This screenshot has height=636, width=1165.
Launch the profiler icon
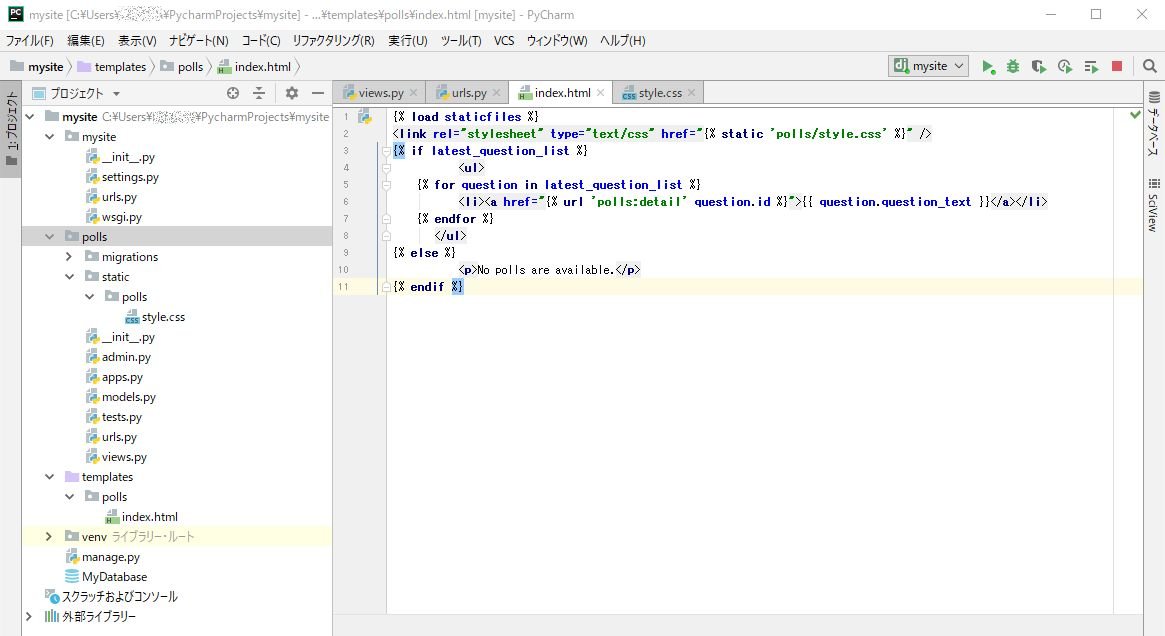tap(1064, 65)
